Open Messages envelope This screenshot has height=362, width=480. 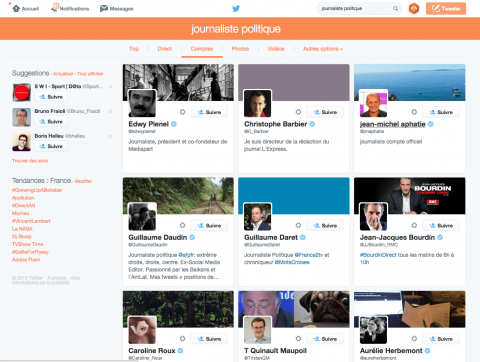(104, 8)
